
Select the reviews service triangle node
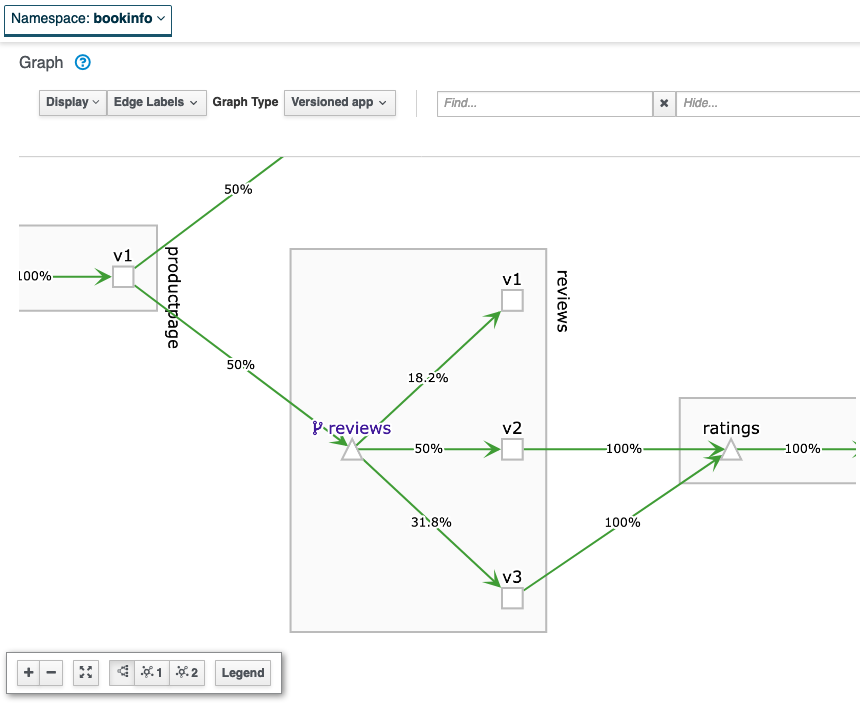352,450
